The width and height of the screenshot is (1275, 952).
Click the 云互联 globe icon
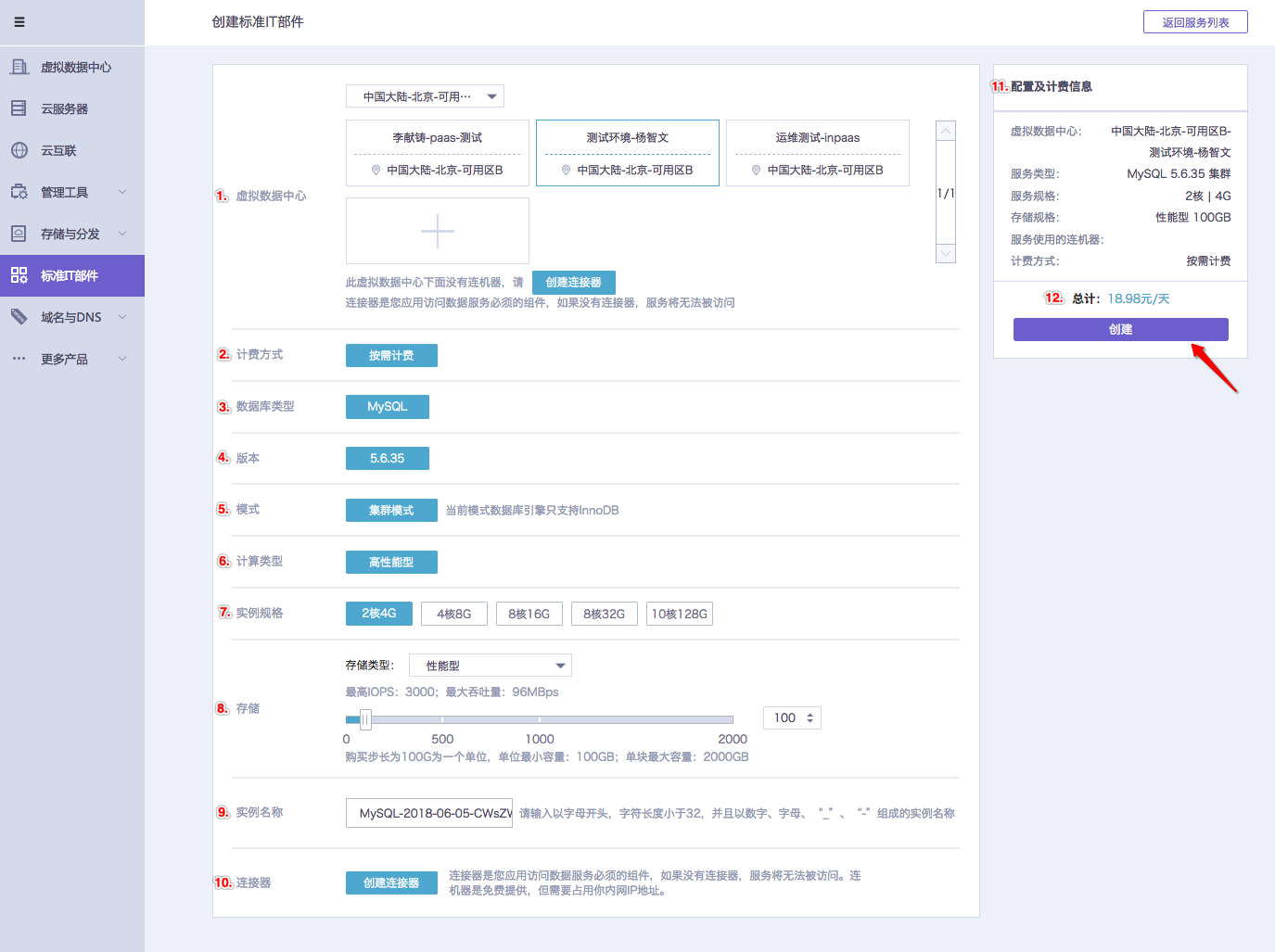(19, 150)
